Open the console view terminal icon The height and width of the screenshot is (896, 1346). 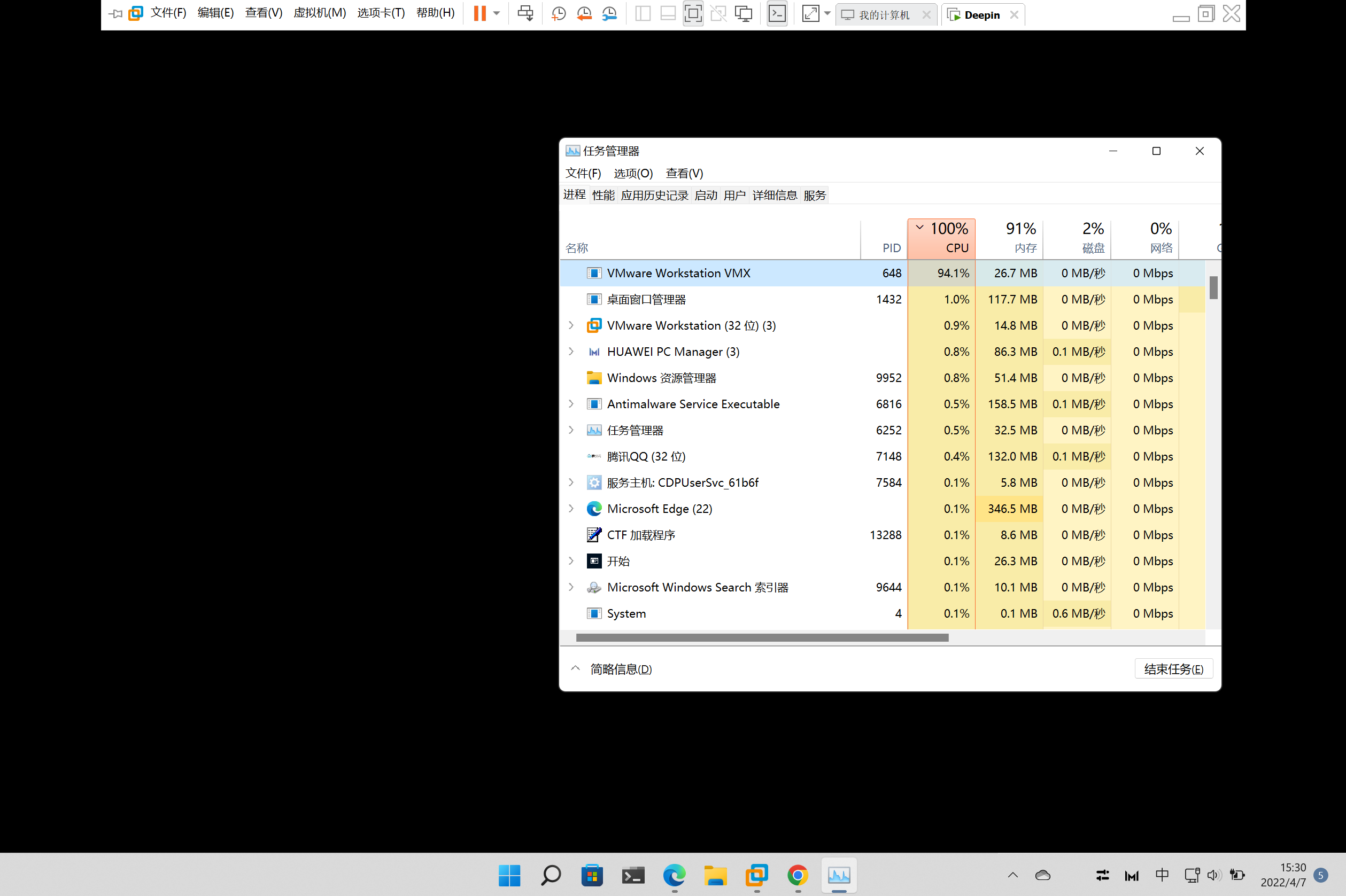tap(777, 14)
